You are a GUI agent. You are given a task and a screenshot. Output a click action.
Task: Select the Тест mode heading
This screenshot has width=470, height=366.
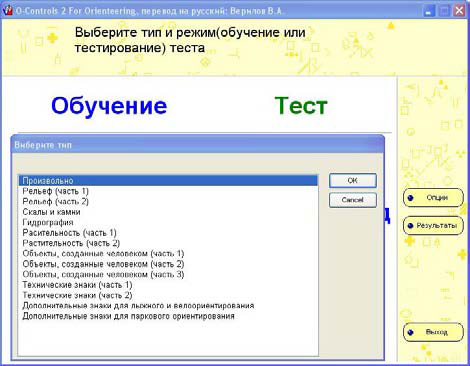[301, 106]
